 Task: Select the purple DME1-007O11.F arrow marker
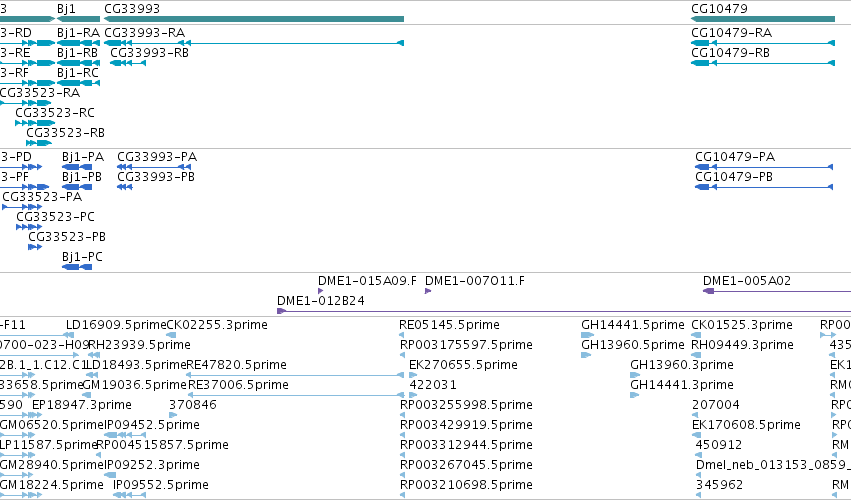point(428,291)
